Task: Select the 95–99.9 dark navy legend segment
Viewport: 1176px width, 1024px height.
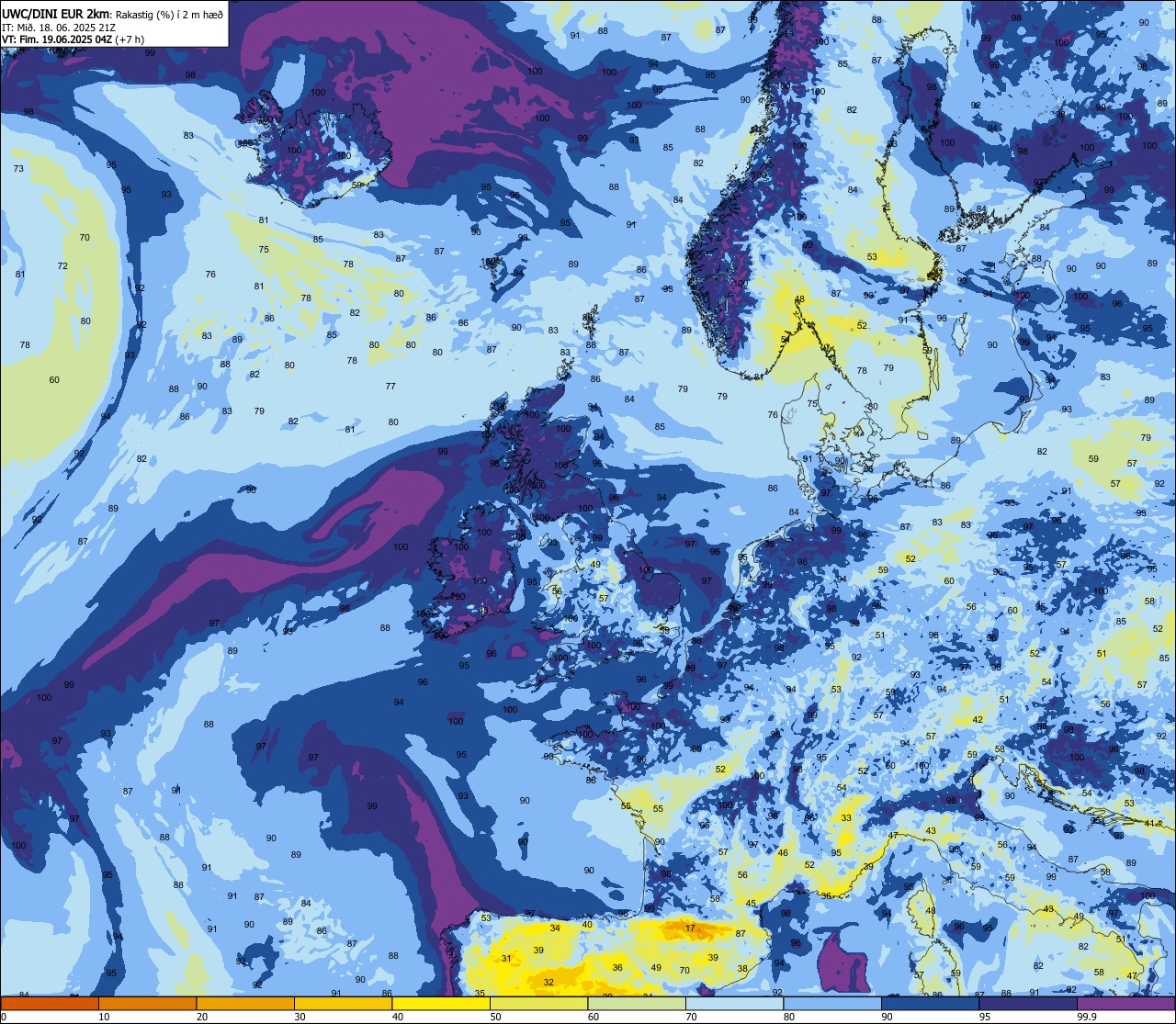Action: [x=1028, y=1003]
